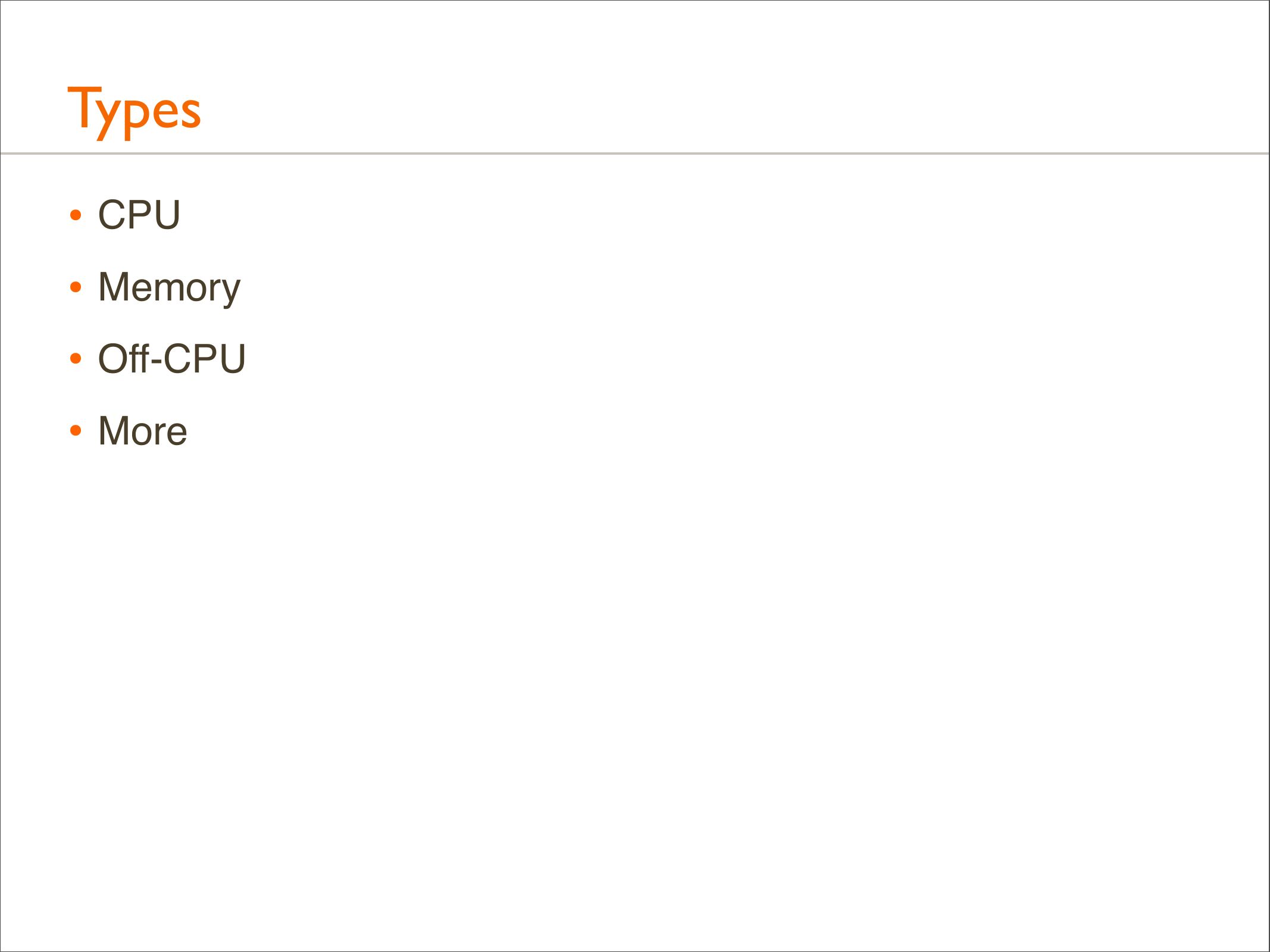Click the trailing letter y in Memory
The image size is (1270, 952).
(x=230, y=292)
